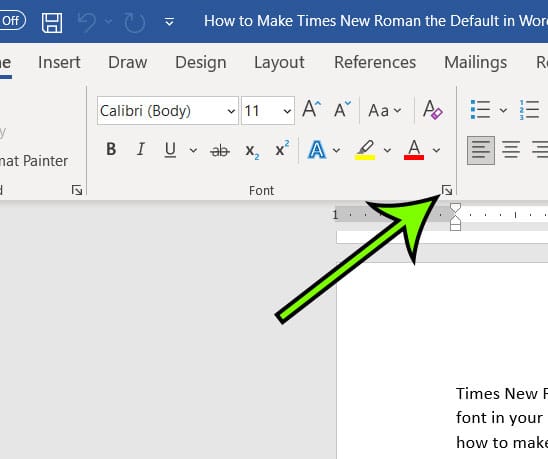Click Format Painter button
Viewport: 548px width, 459px height.
click(x=34, y=161)
